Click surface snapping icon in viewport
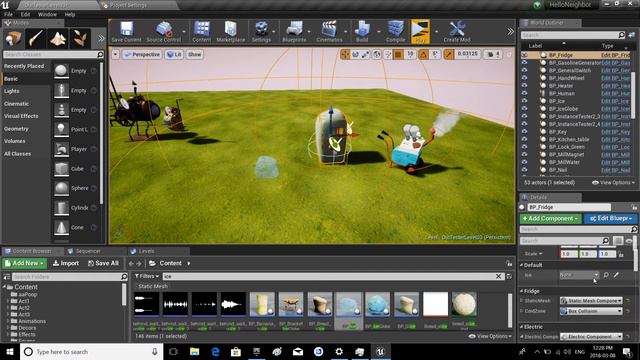The image size is (640, 360). [x=388, y=54]
